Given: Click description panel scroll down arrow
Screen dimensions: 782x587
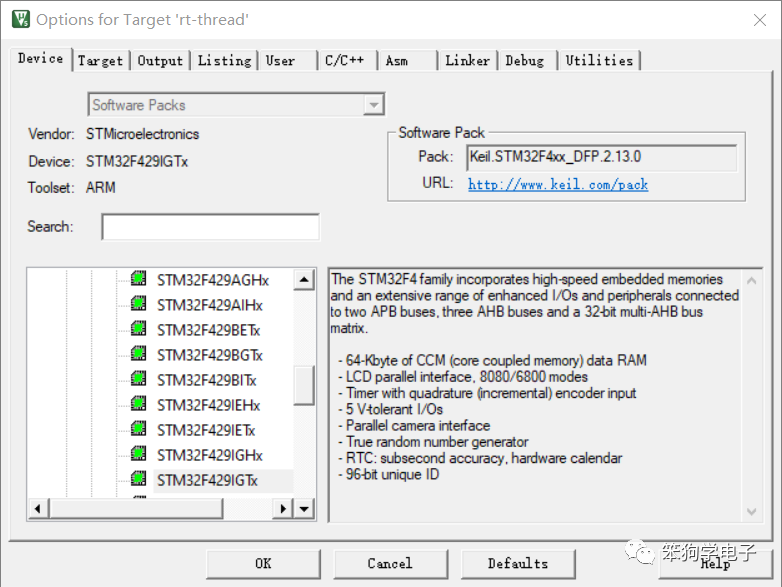Looking at the screenshot, I should tap(752, 511).
